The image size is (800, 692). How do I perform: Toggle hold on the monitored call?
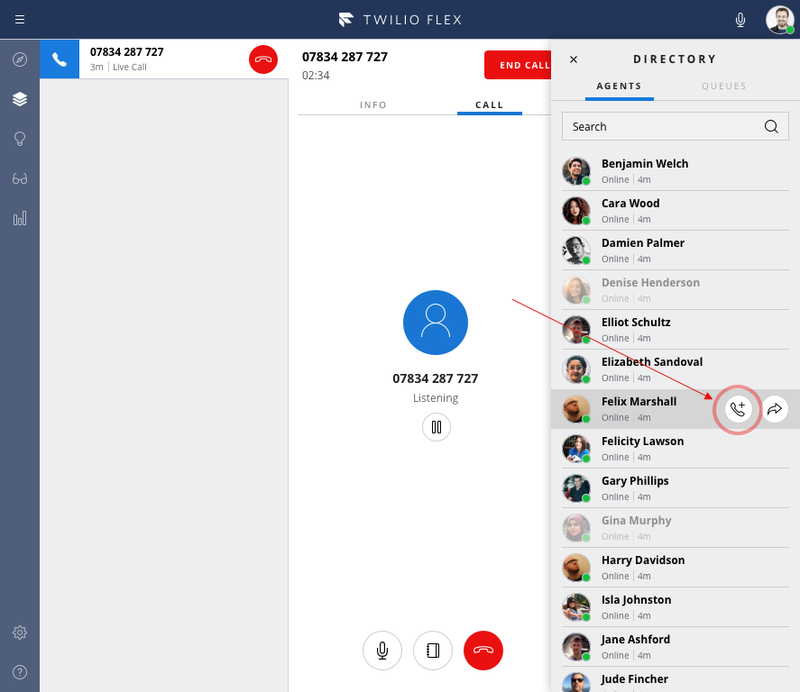coord(435,427)
